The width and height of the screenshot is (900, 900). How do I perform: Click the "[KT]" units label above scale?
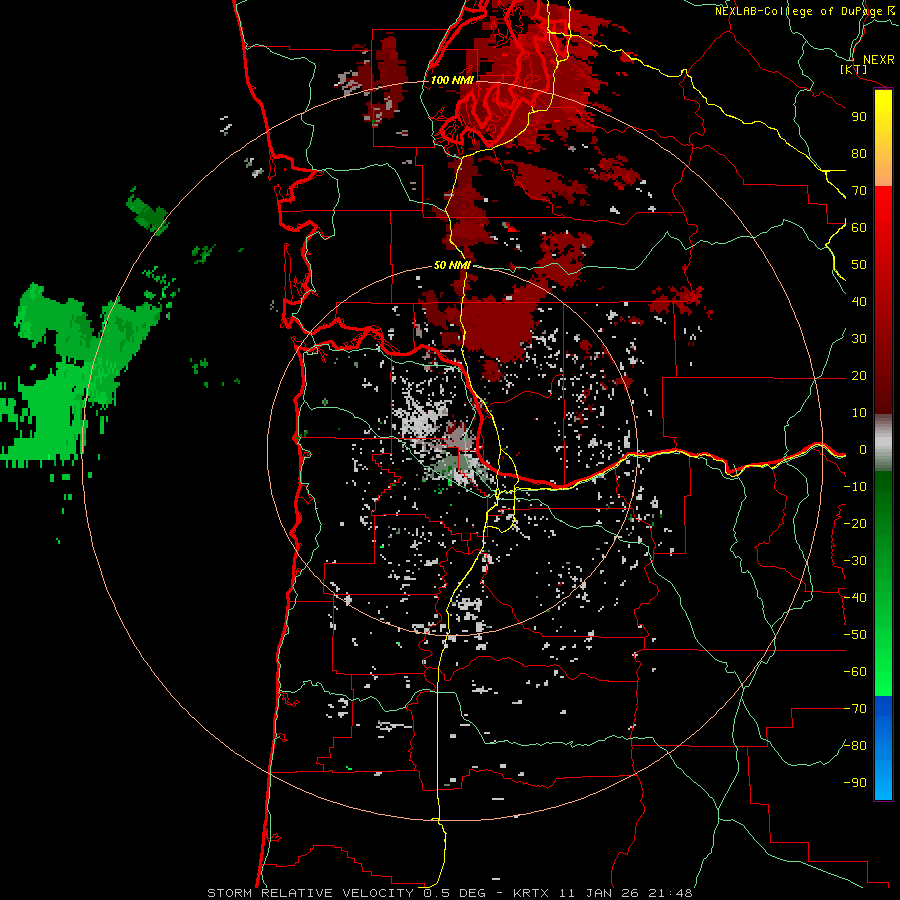(x=854, y=69)
